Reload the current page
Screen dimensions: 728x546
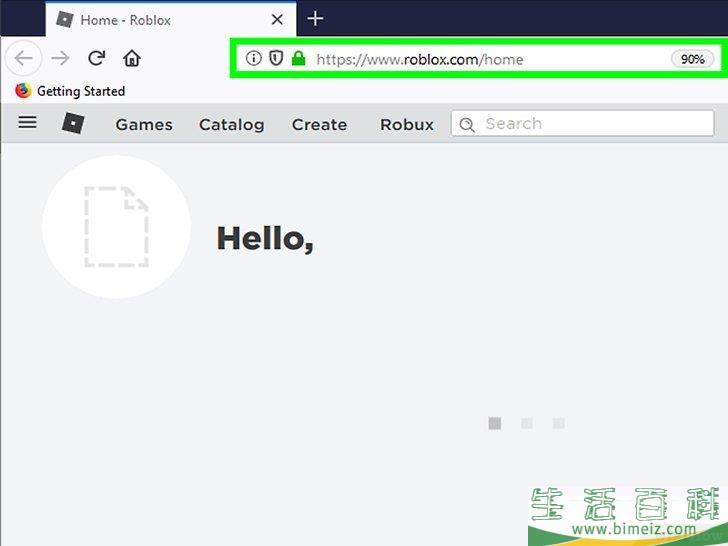[97, 58]
